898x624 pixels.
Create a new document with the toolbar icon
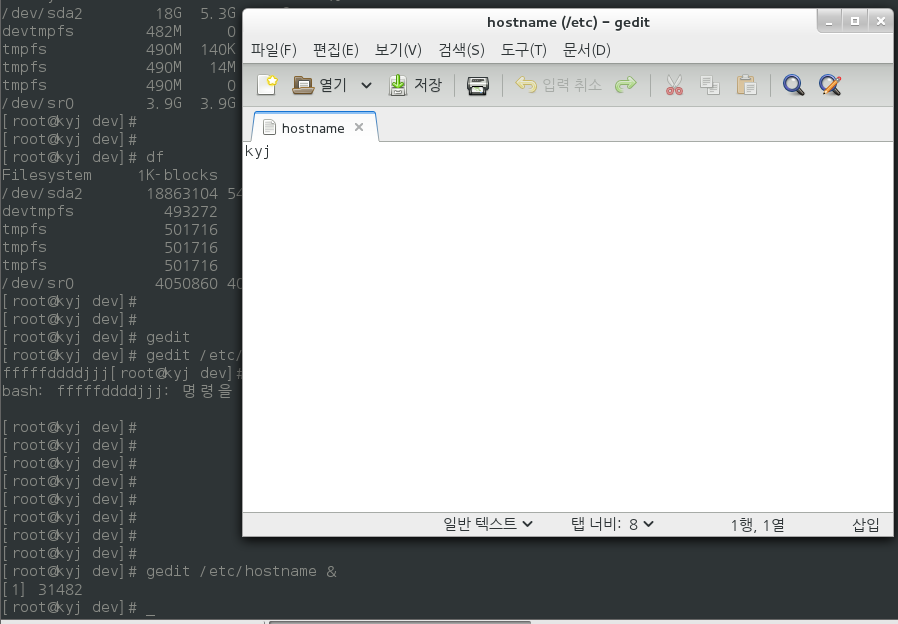(267, 85)
